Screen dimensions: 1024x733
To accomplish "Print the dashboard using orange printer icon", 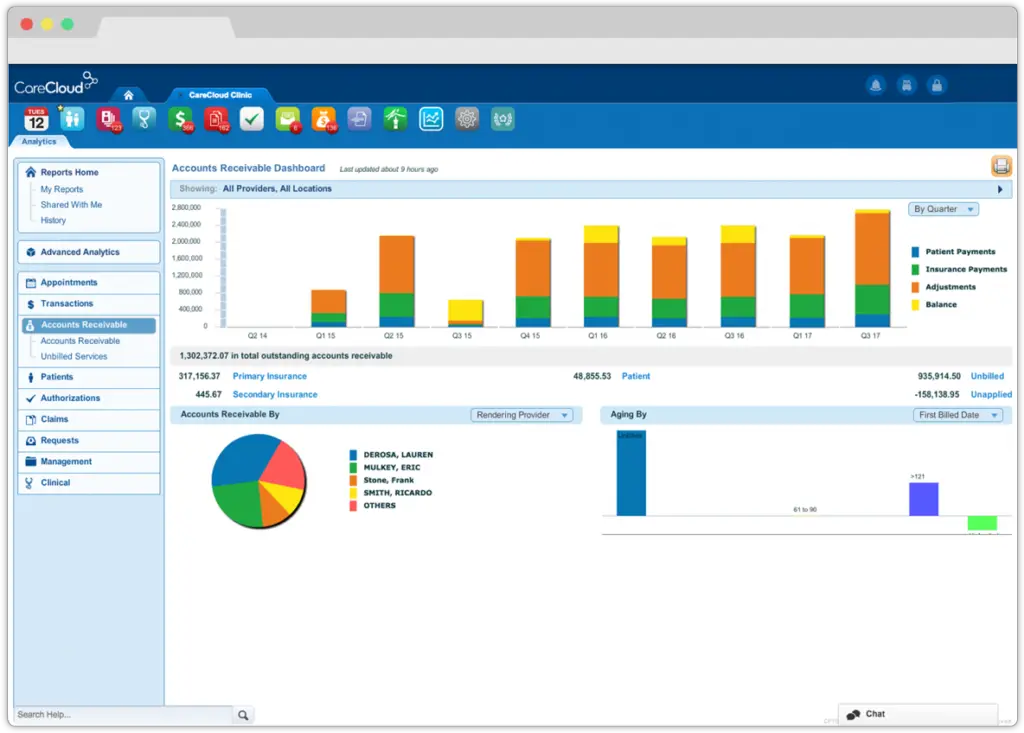I will 1001,166.
